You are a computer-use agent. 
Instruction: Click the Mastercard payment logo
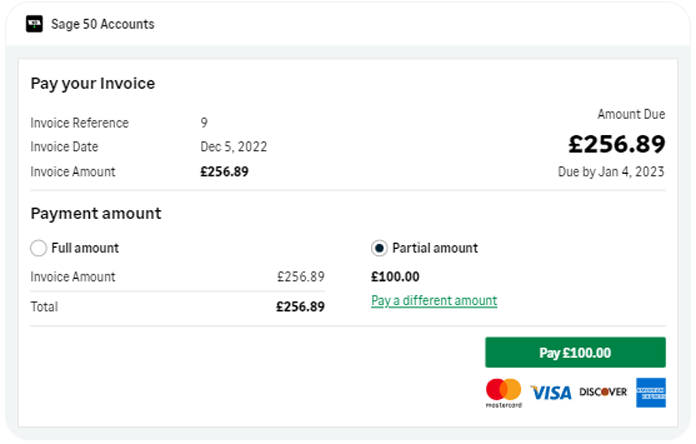[504, 393]
